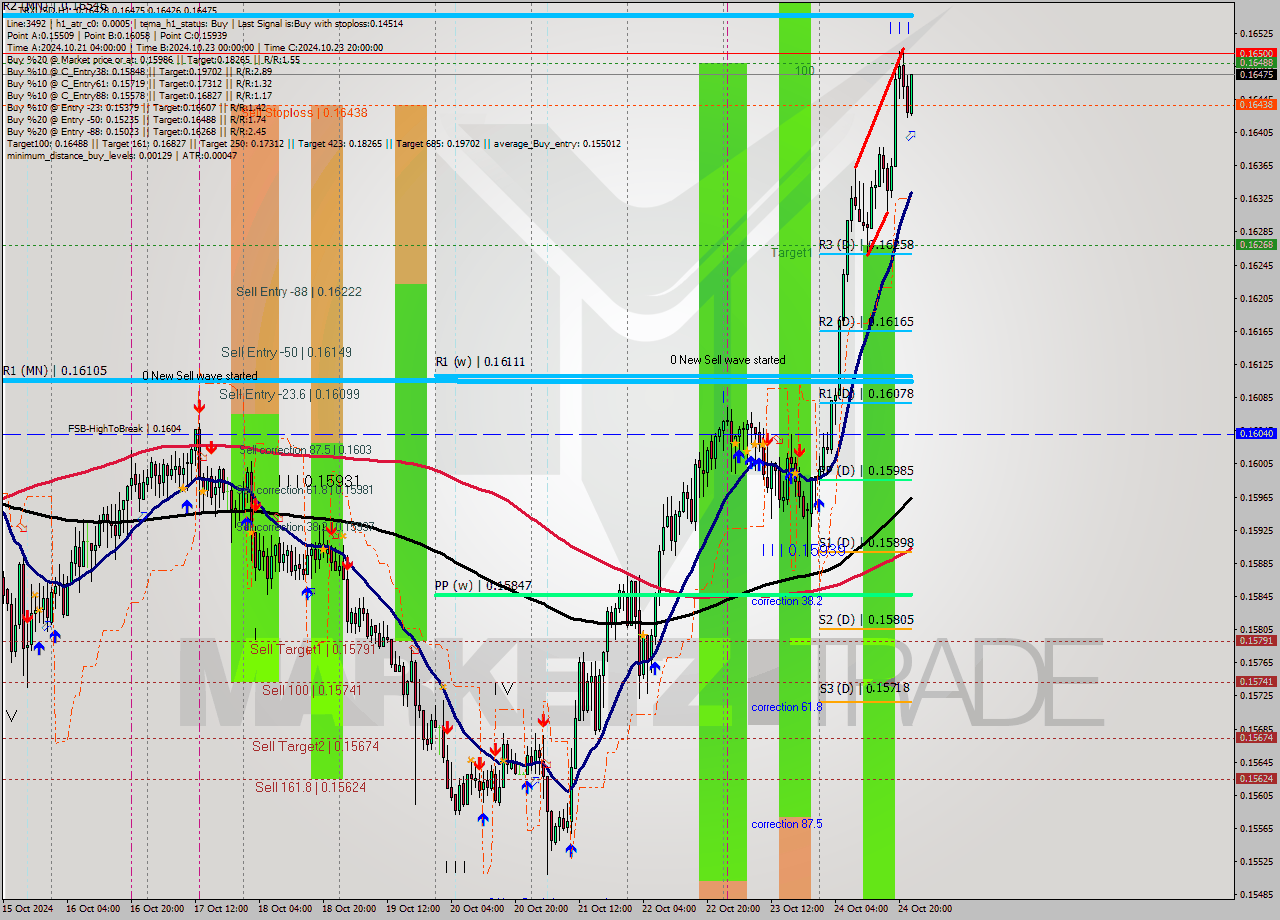Click the blue correction 87.5 label
Image resolution: width=1280 pixels, height=920 pixels.
pyautogui.click(x=787, y=824)
